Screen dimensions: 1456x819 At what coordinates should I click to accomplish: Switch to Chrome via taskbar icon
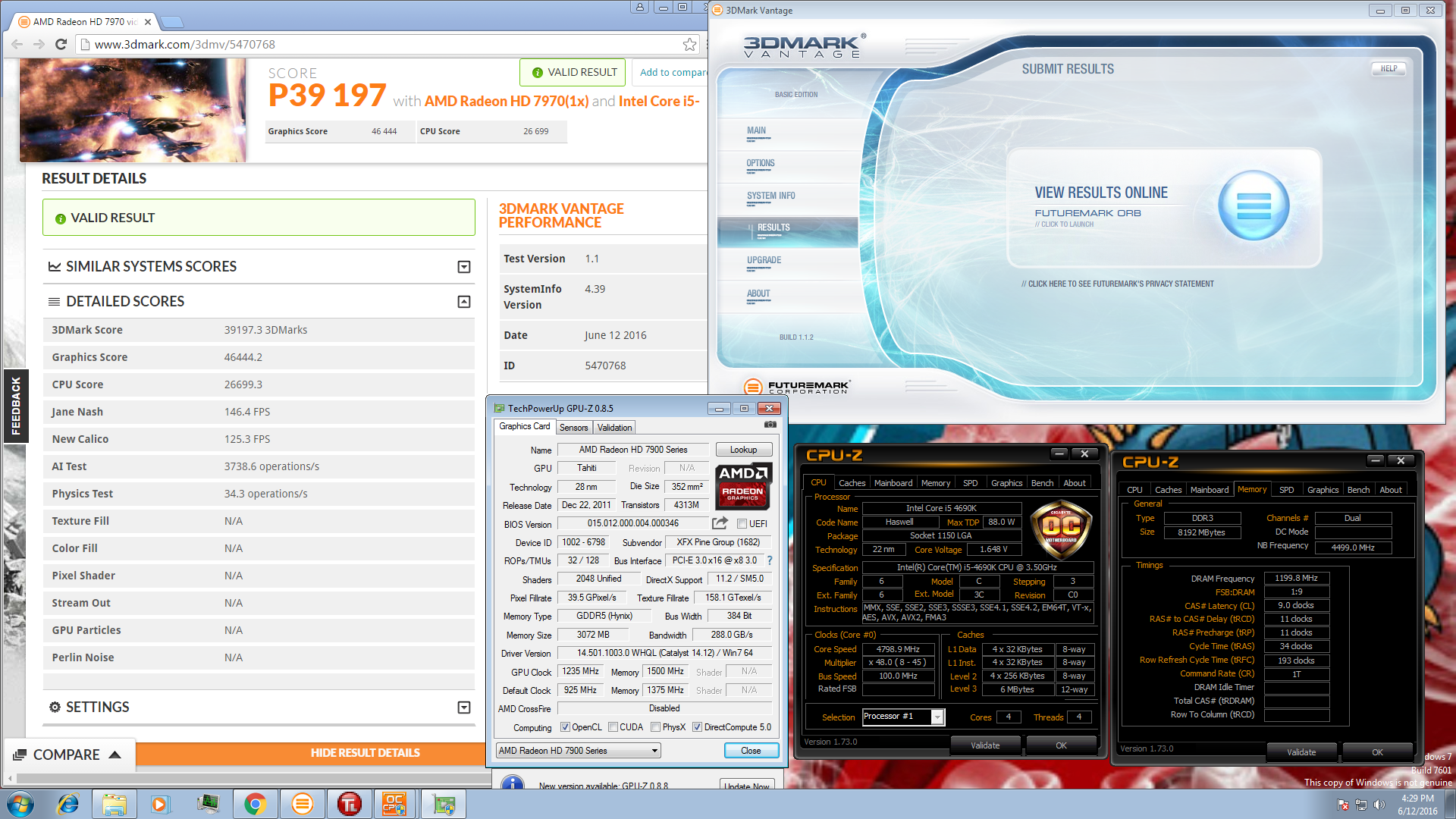(x=255, y=804)
